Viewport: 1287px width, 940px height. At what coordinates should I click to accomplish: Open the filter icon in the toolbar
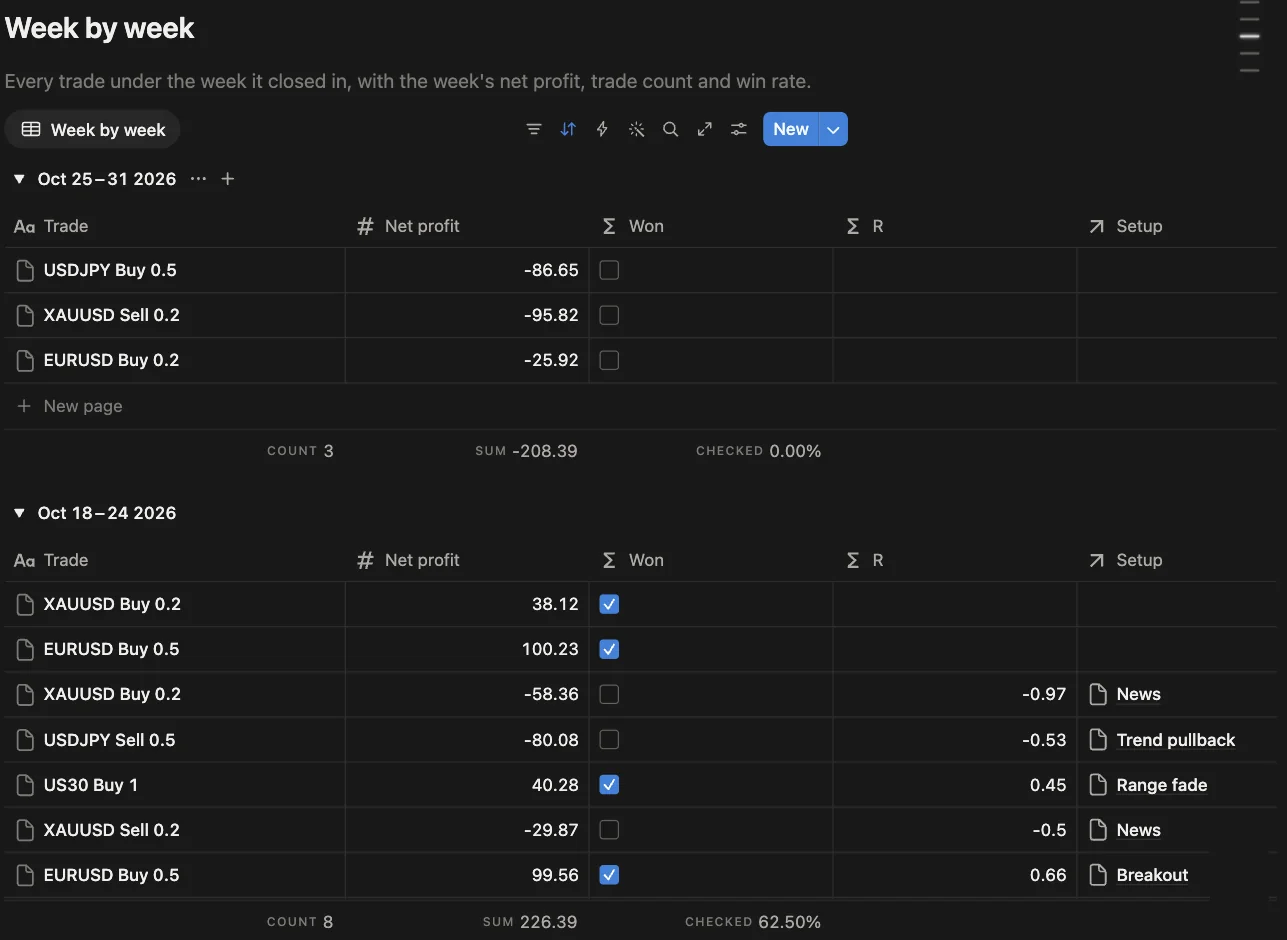(x=534, y=129)
